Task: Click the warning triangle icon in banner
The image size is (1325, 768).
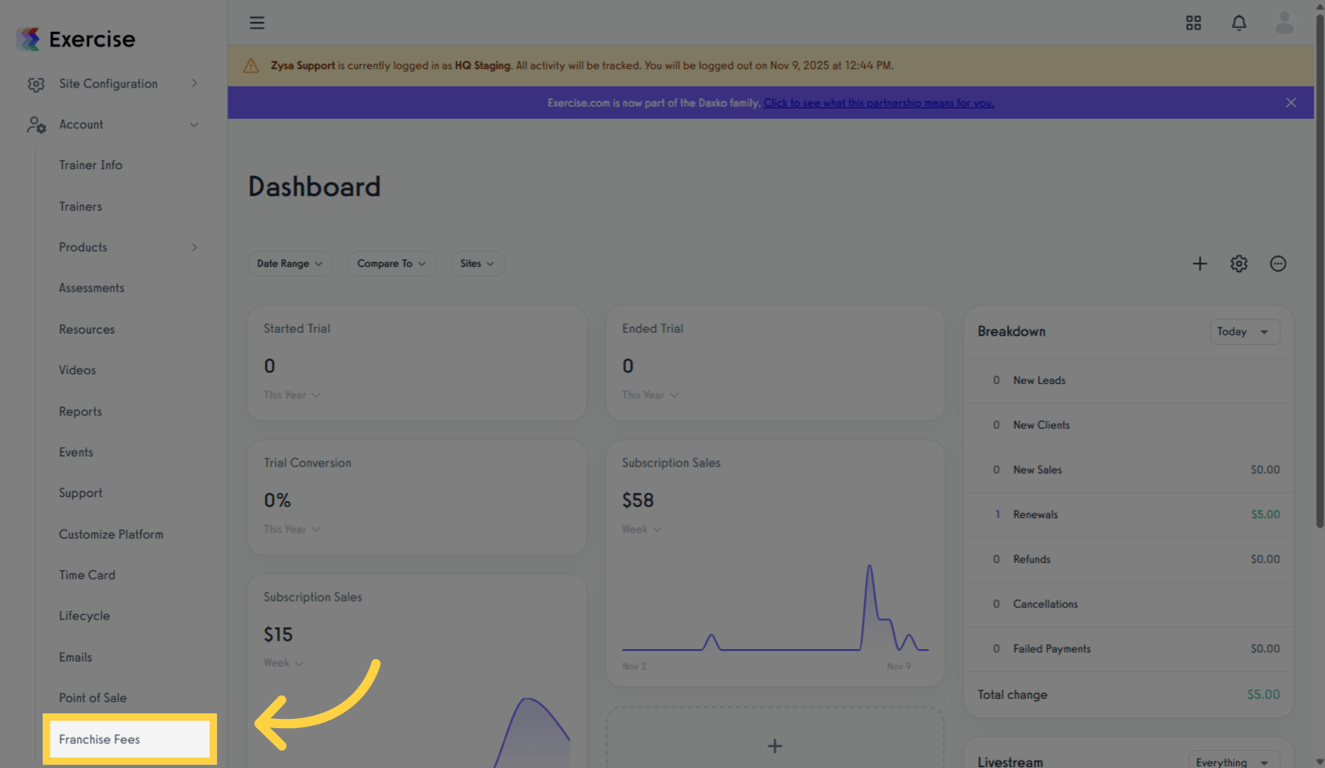Action: [x=251, y=66]
